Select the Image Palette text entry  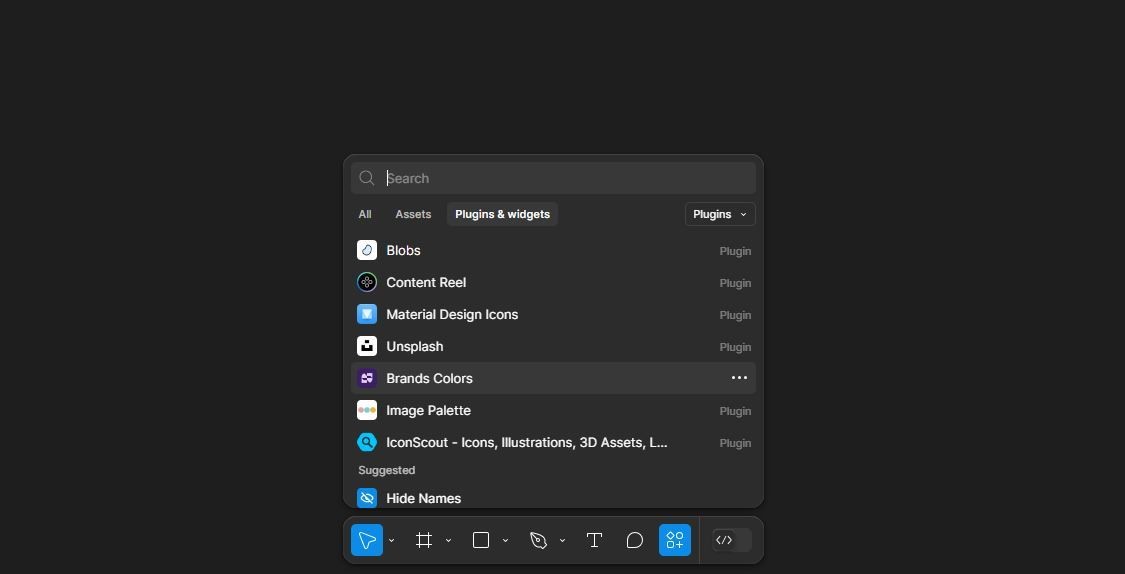428,410
